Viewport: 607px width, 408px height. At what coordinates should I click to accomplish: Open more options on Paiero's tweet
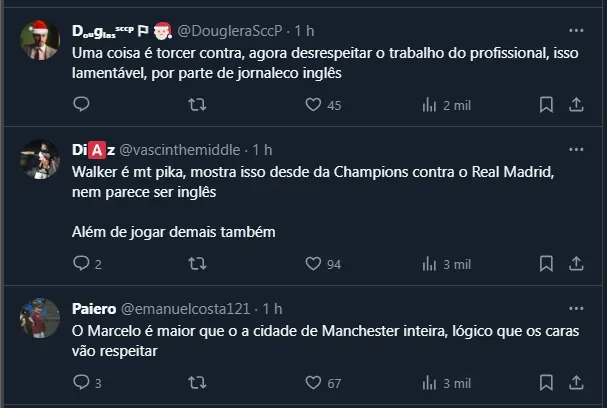(576, 307)
